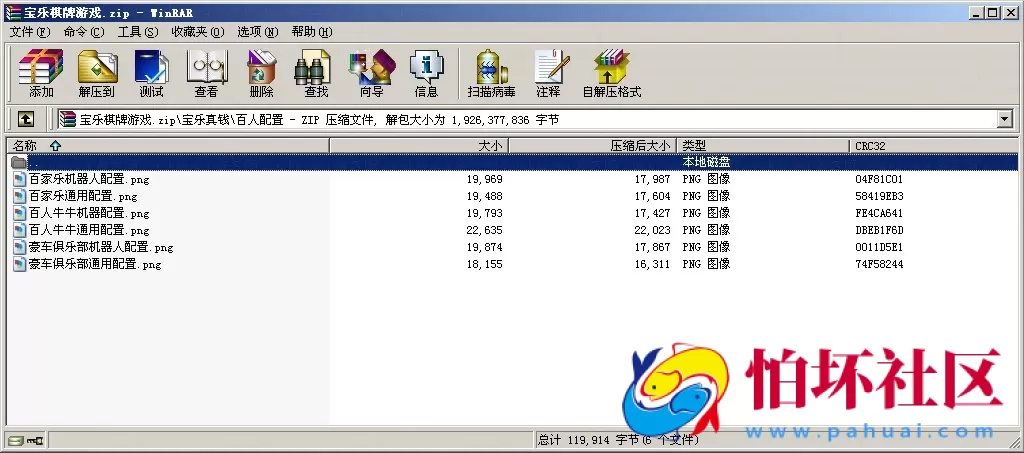
Task: Open the Tools (工具) menu
Action: click(x=138, y=32)
